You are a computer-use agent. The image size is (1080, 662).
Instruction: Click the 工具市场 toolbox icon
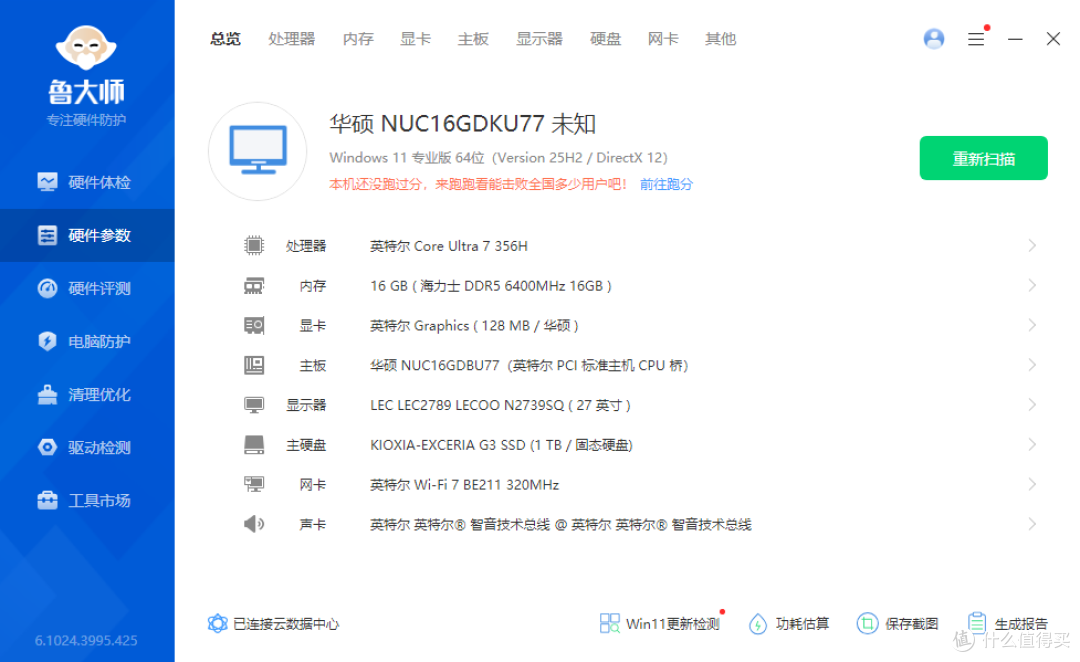tap(48, 500)
